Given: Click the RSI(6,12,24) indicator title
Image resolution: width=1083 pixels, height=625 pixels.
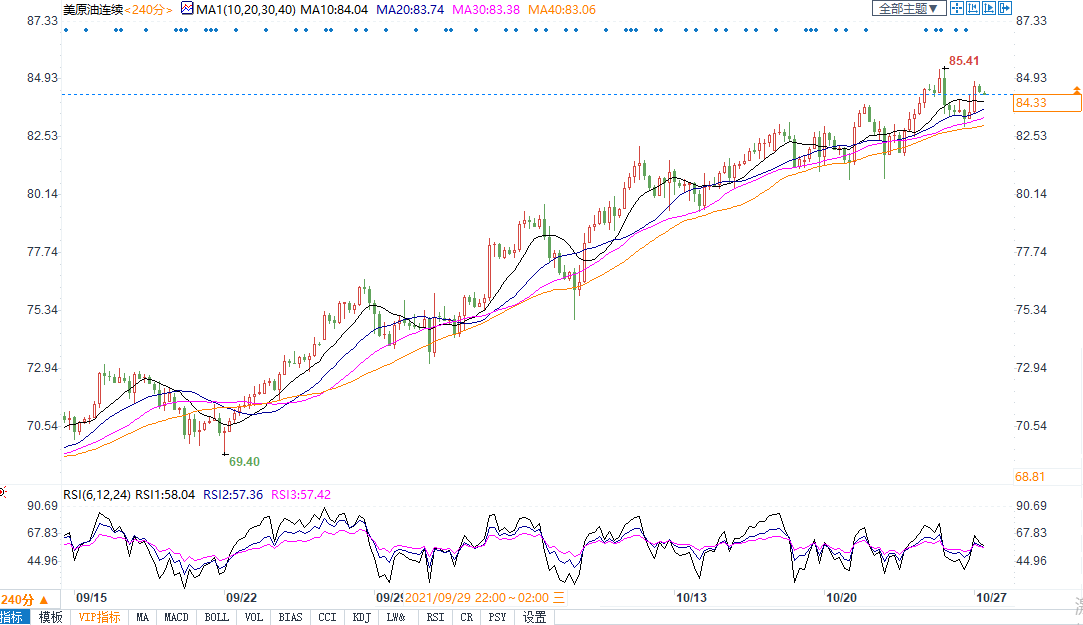Looking at the screenshot, I should pos(97,494).
